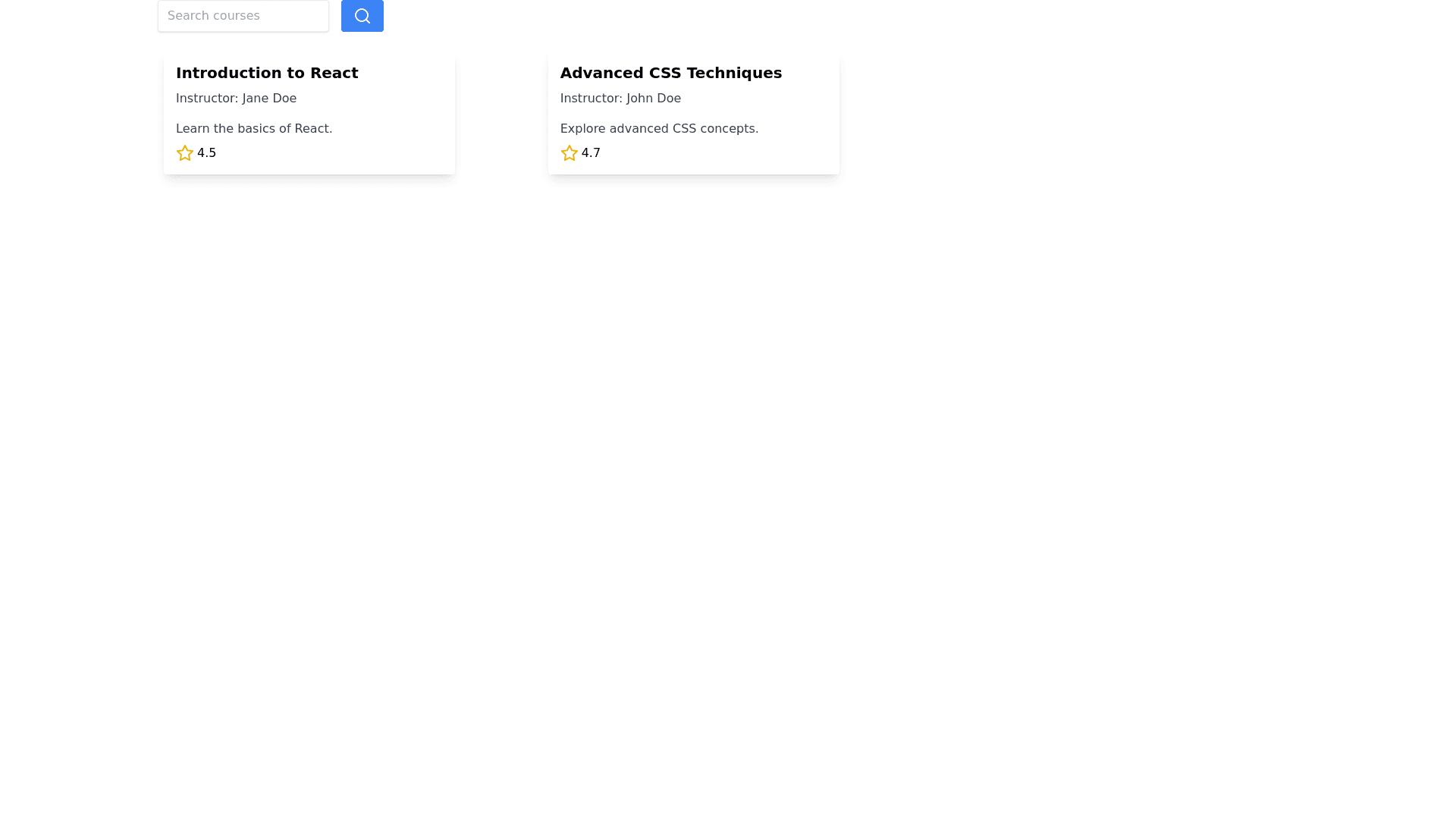Click the word Techniques in the course title

pos(733,73)
